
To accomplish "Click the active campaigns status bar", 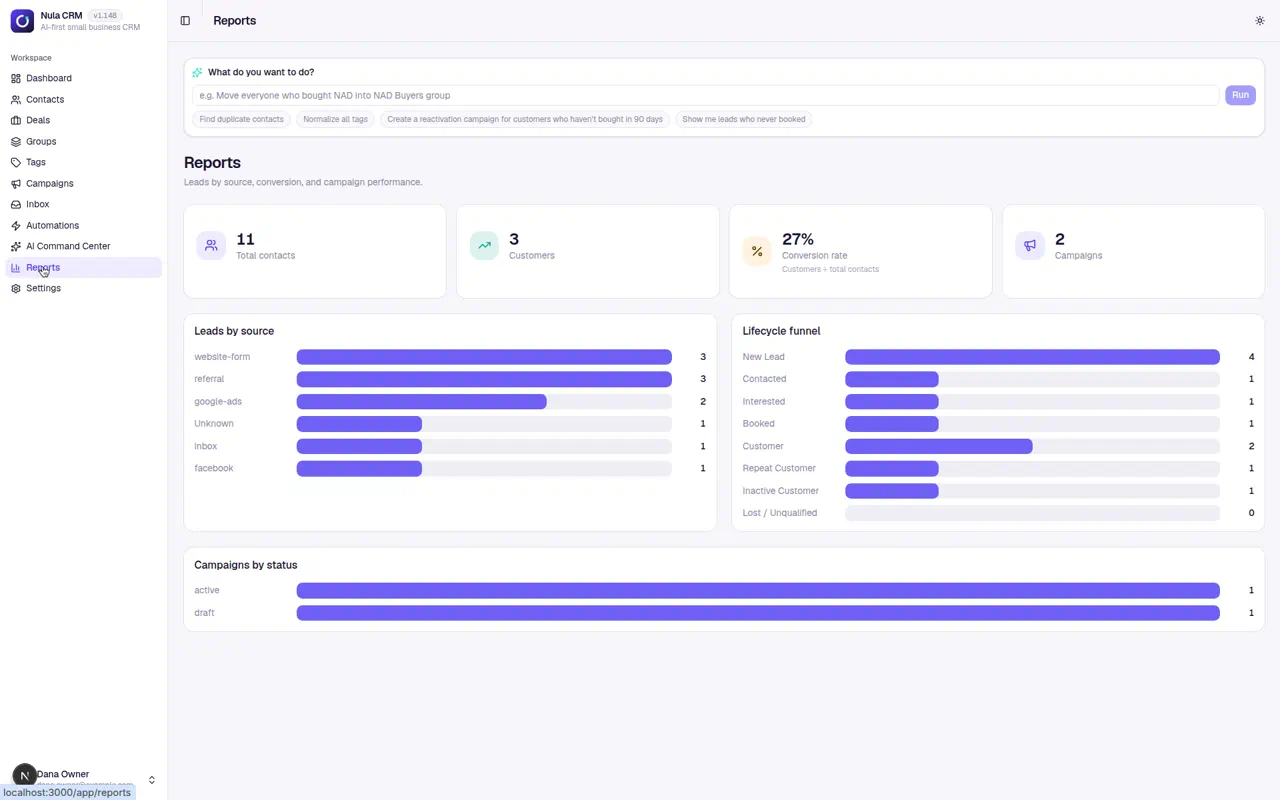I will (758, 591).
